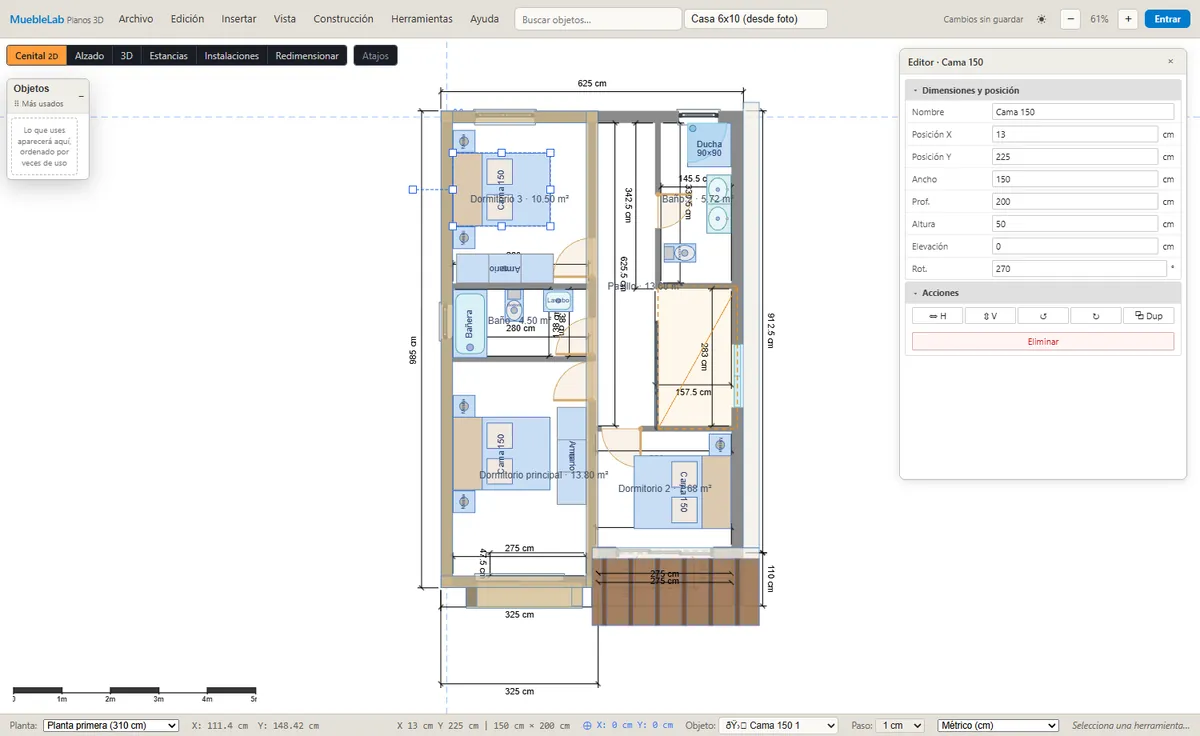Open the Planta primera floor dropdown
The height and width of the screenshot is (736, 1200).
[112, 725]
